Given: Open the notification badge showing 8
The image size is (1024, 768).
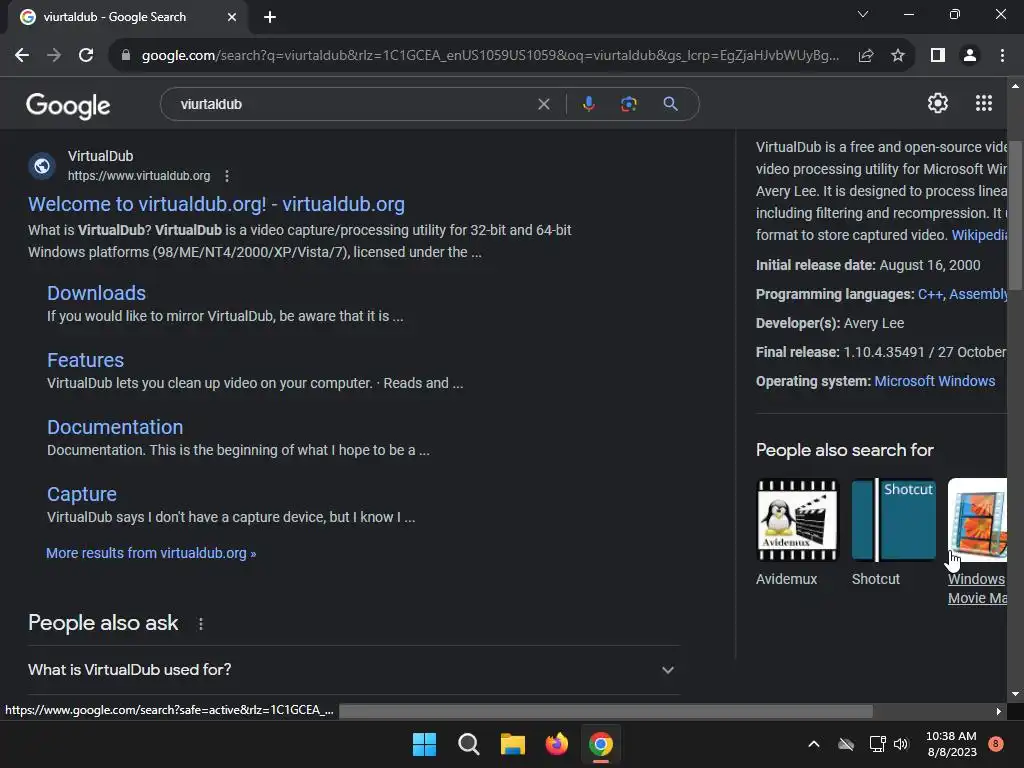Looking at the screenshot, I should click(996, 744).
